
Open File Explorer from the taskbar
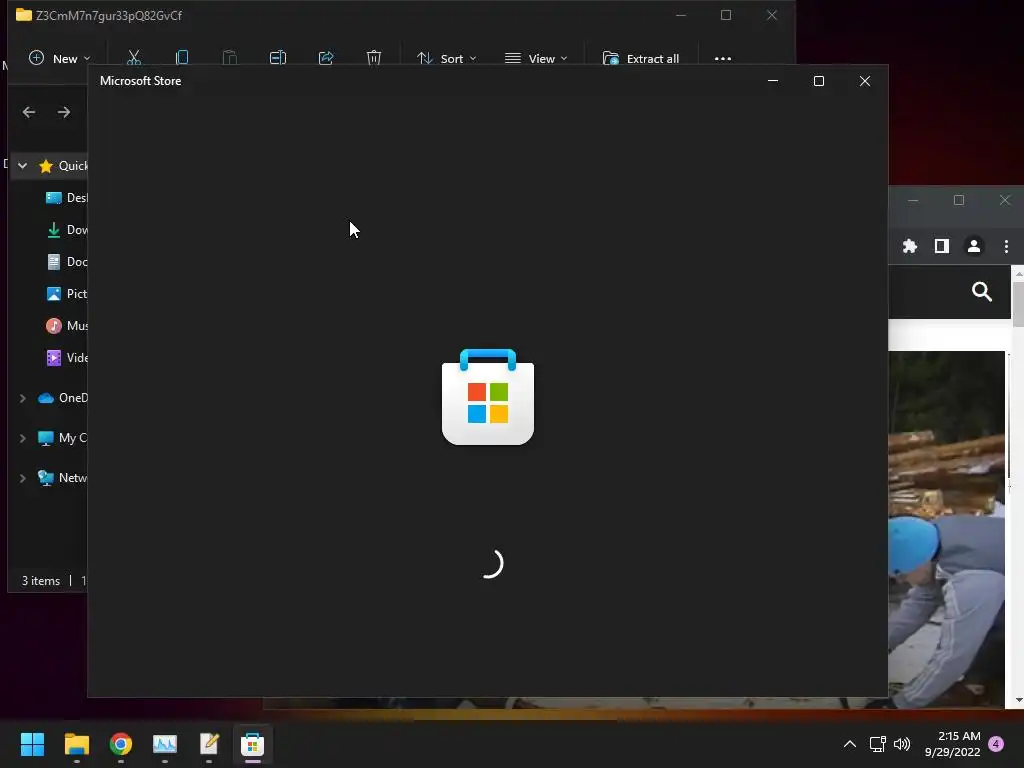pos(76,744)
